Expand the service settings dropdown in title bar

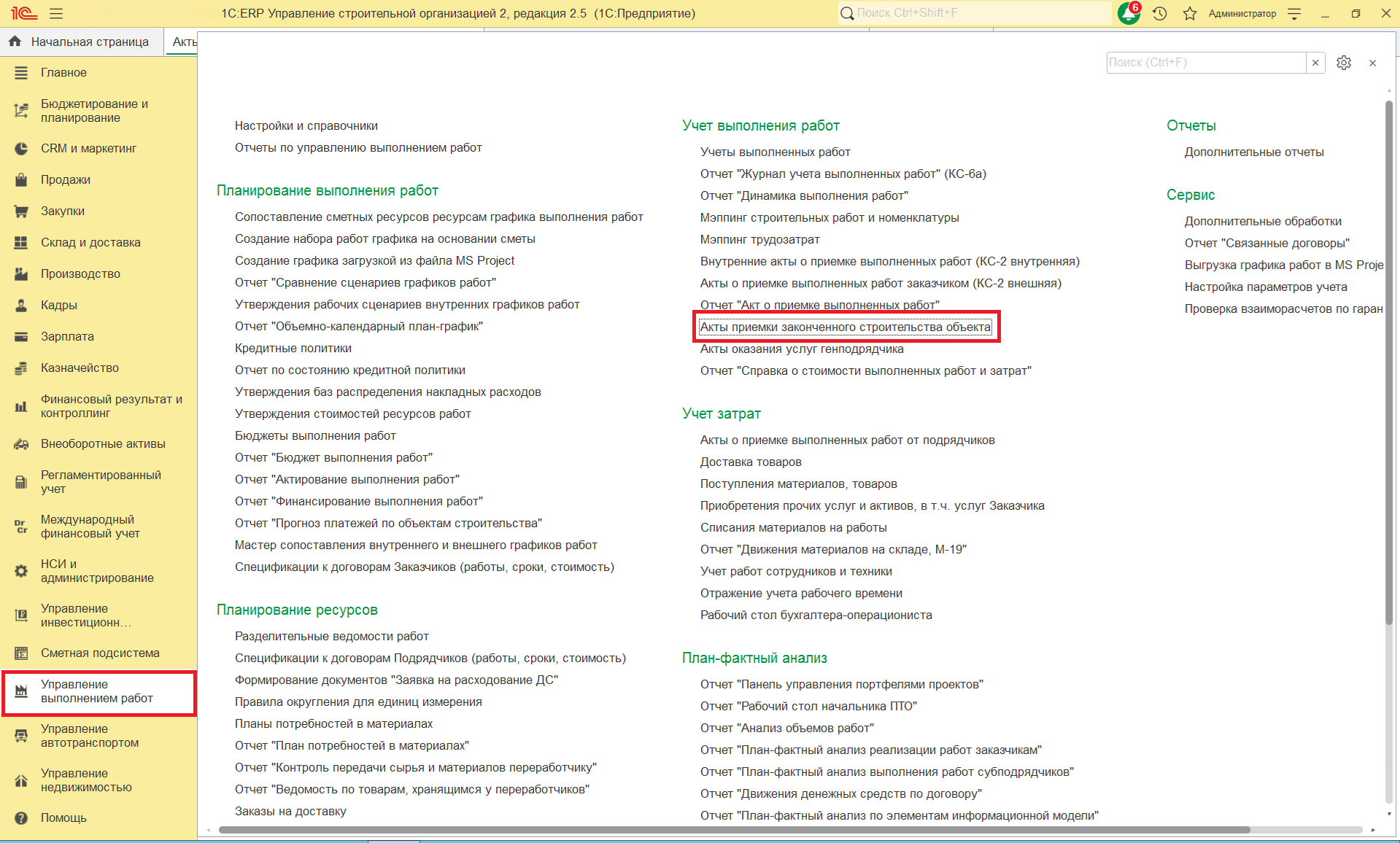pos(1294,13)
